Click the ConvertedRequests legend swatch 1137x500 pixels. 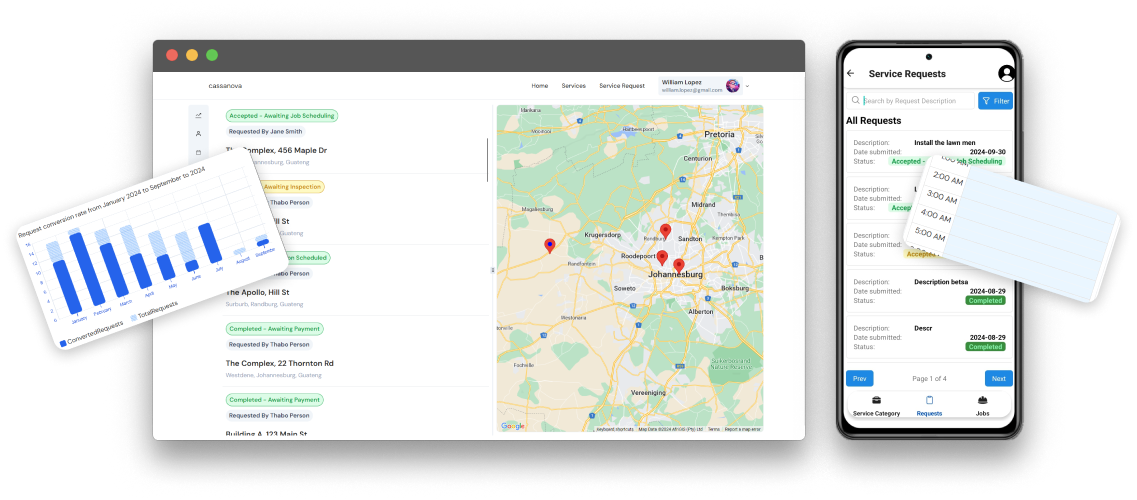point(64,343)
